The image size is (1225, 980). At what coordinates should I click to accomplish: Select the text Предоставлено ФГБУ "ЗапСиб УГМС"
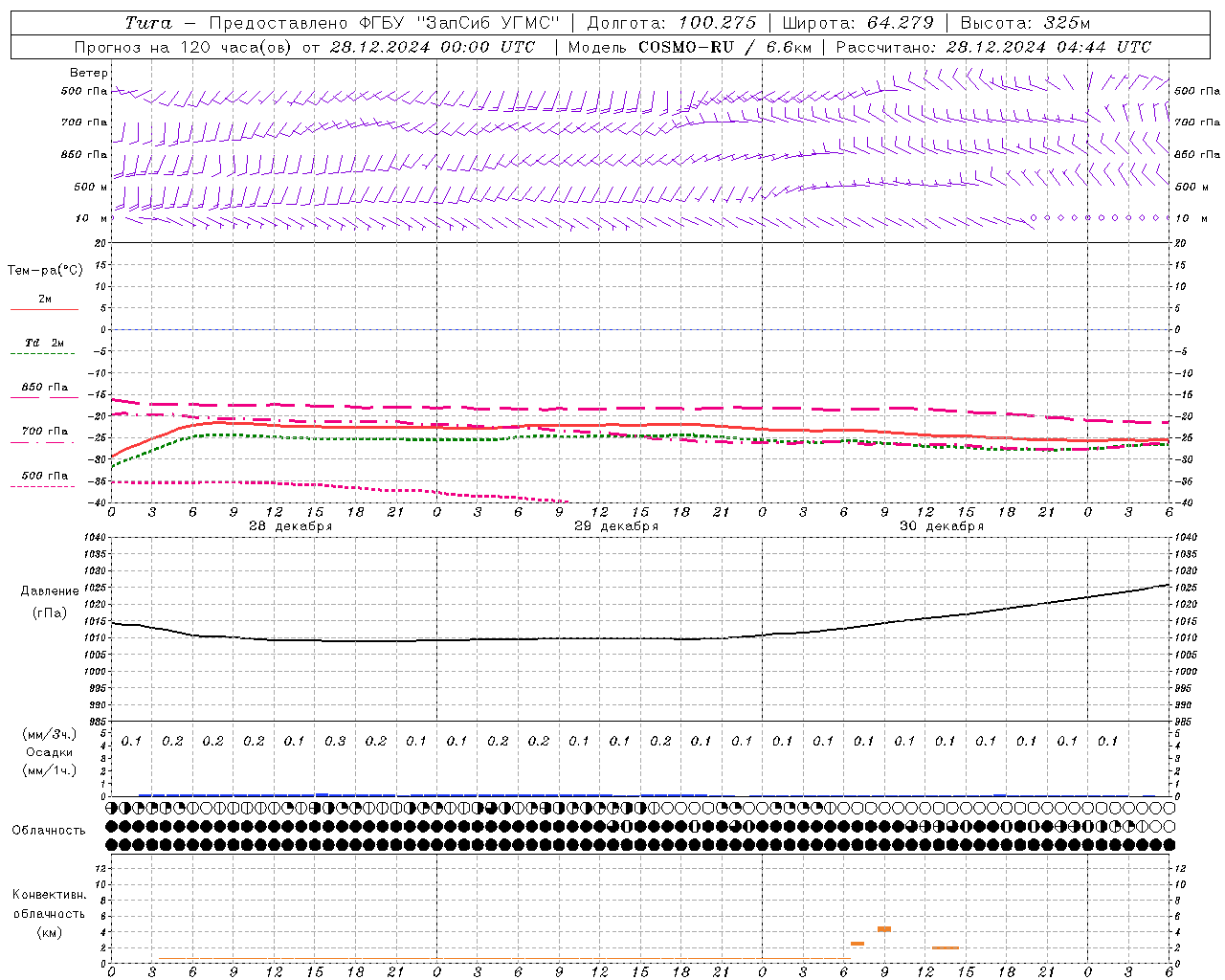pyautogui.click(x=383, y=23)
